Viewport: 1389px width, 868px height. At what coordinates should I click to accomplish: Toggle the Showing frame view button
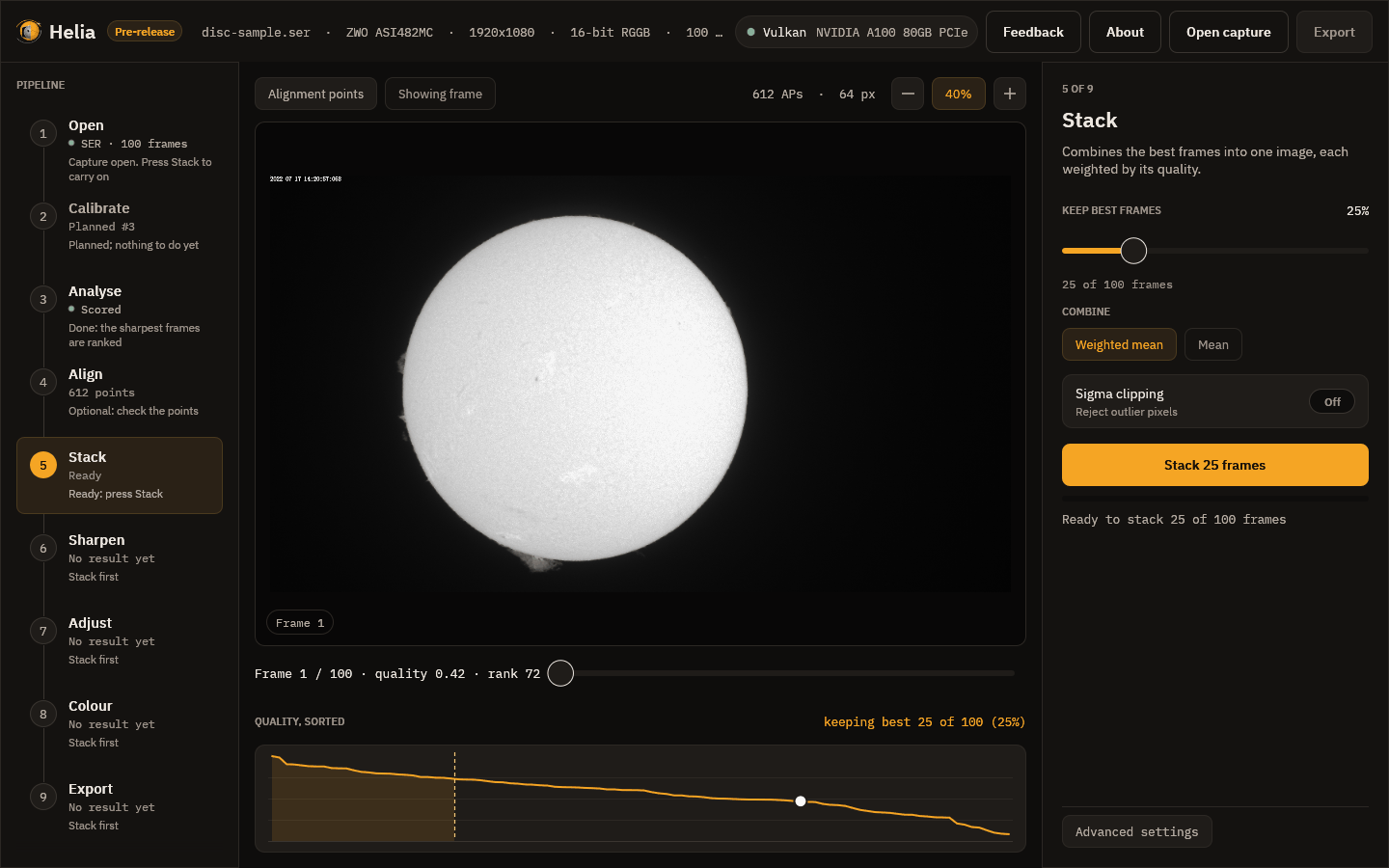coord(440,94)
